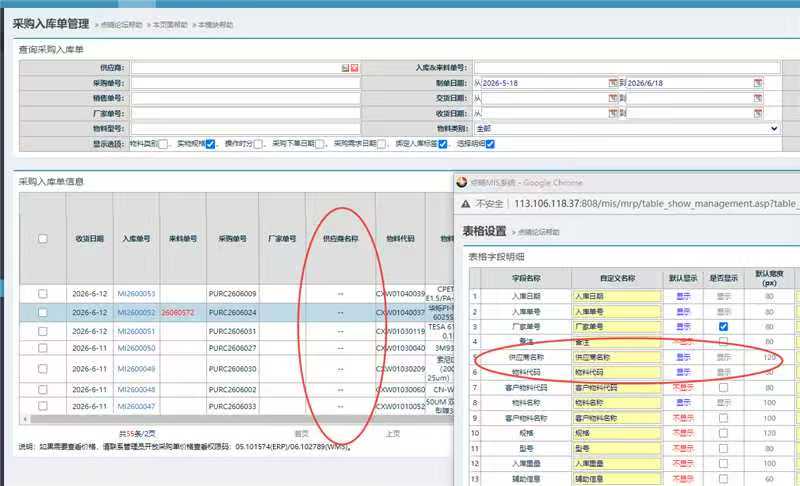Uncheck the 选择明细 display option
This screenshot has width=800, height=486.
tap(490, 144)
